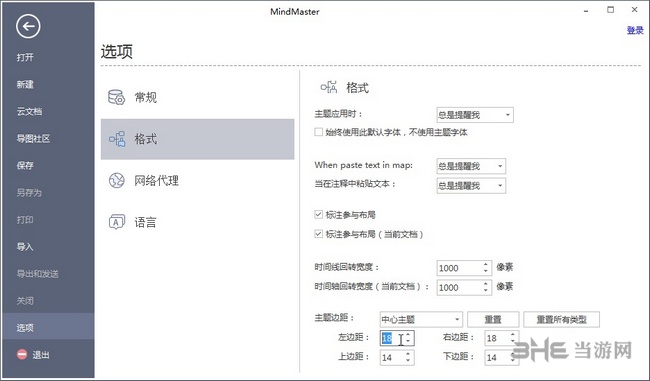
Task: Increase 左边距 with the up arrow
Action: tap(408, 335)
